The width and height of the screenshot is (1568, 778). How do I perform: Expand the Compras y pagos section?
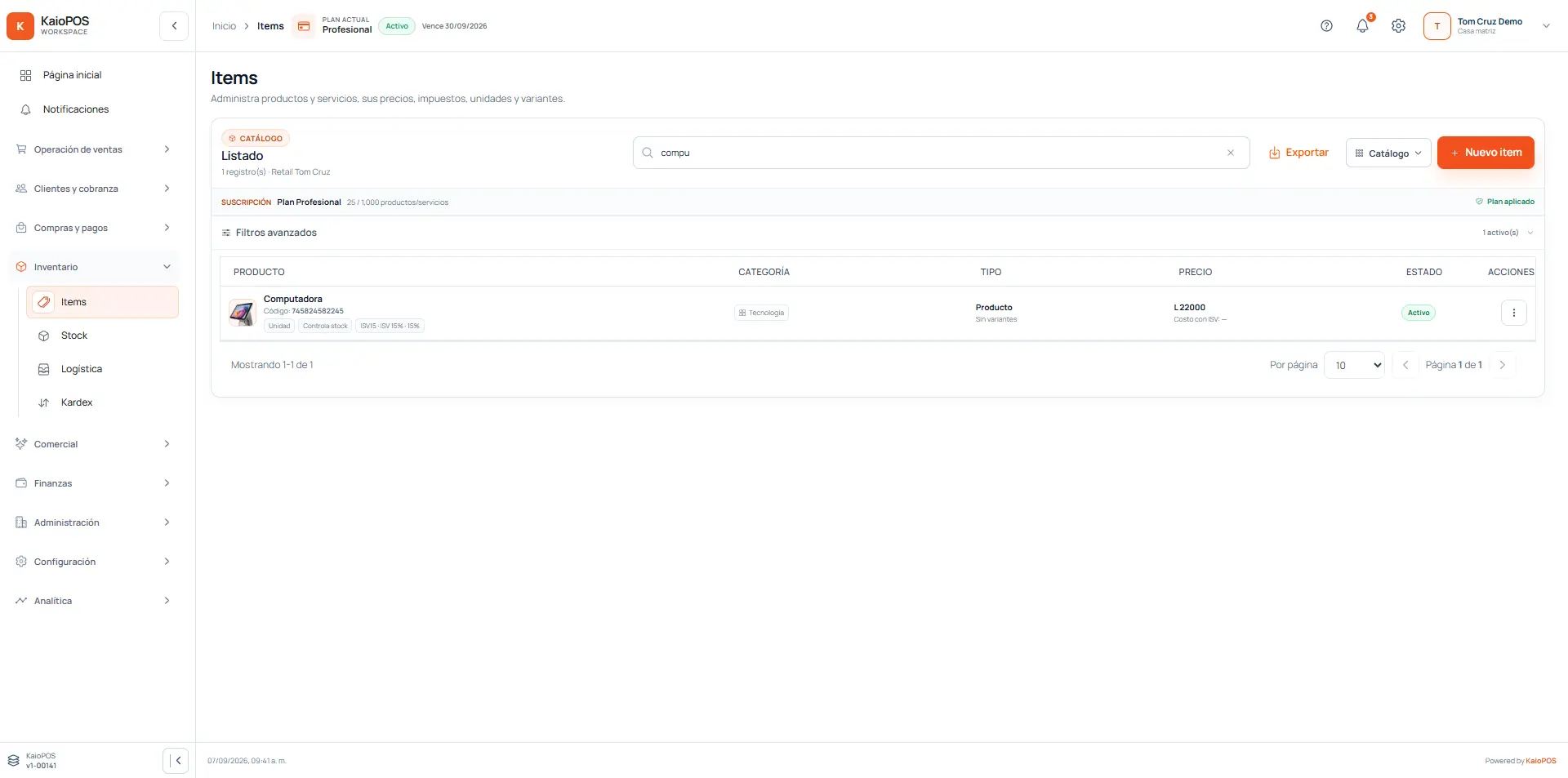click(94, 228)
